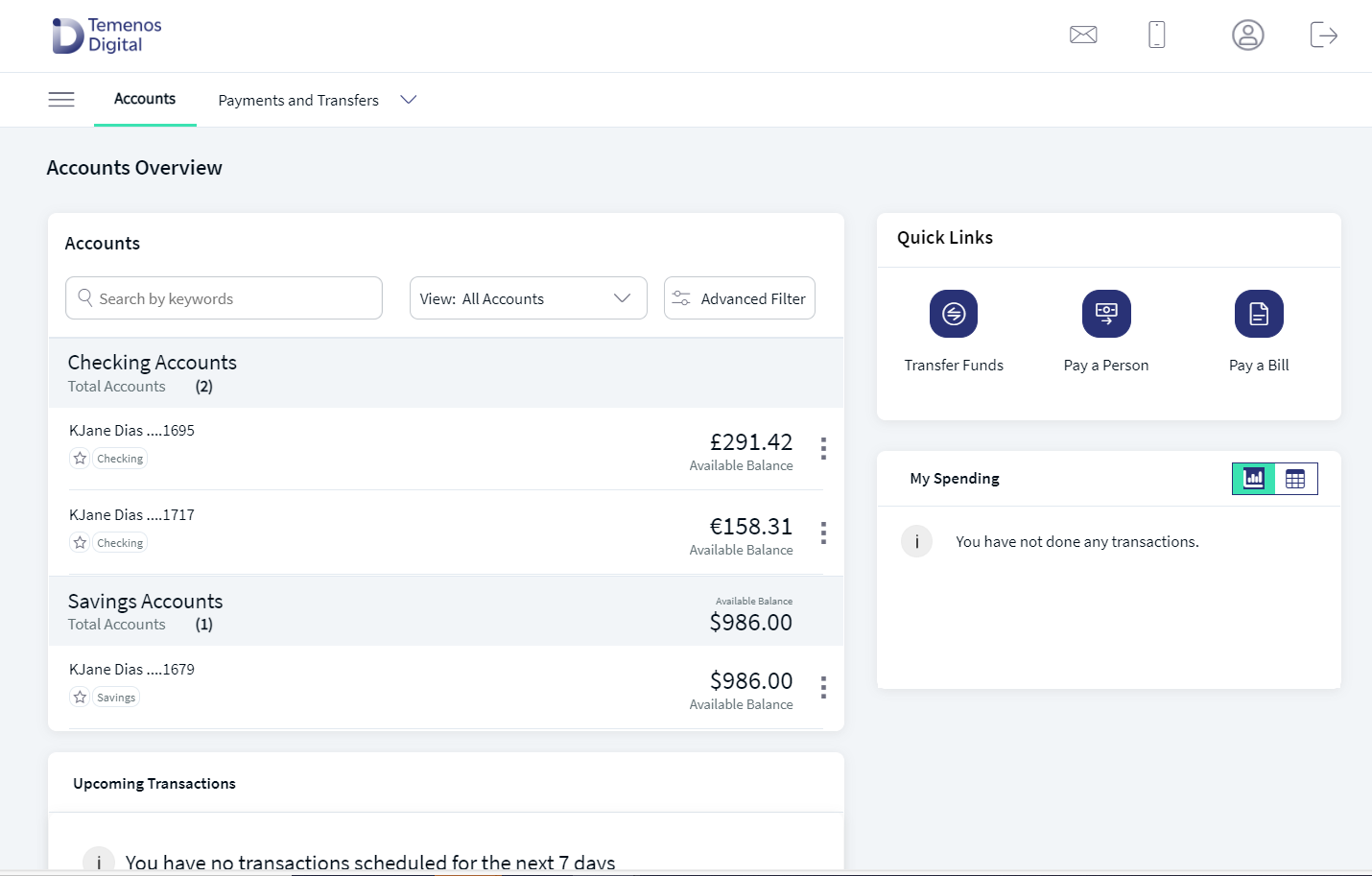The height and width of the screenshot is (876, 1372).
Task: Click the Pay a Bill label
Action: coord(1259,366)
